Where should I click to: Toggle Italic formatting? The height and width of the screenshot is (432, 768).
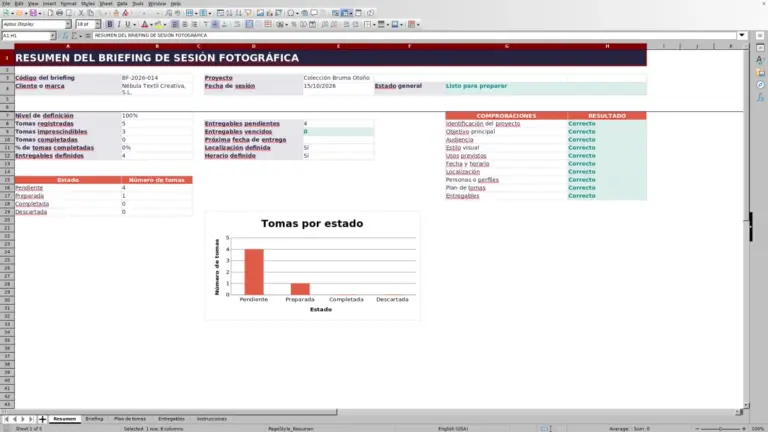point(119,24)
